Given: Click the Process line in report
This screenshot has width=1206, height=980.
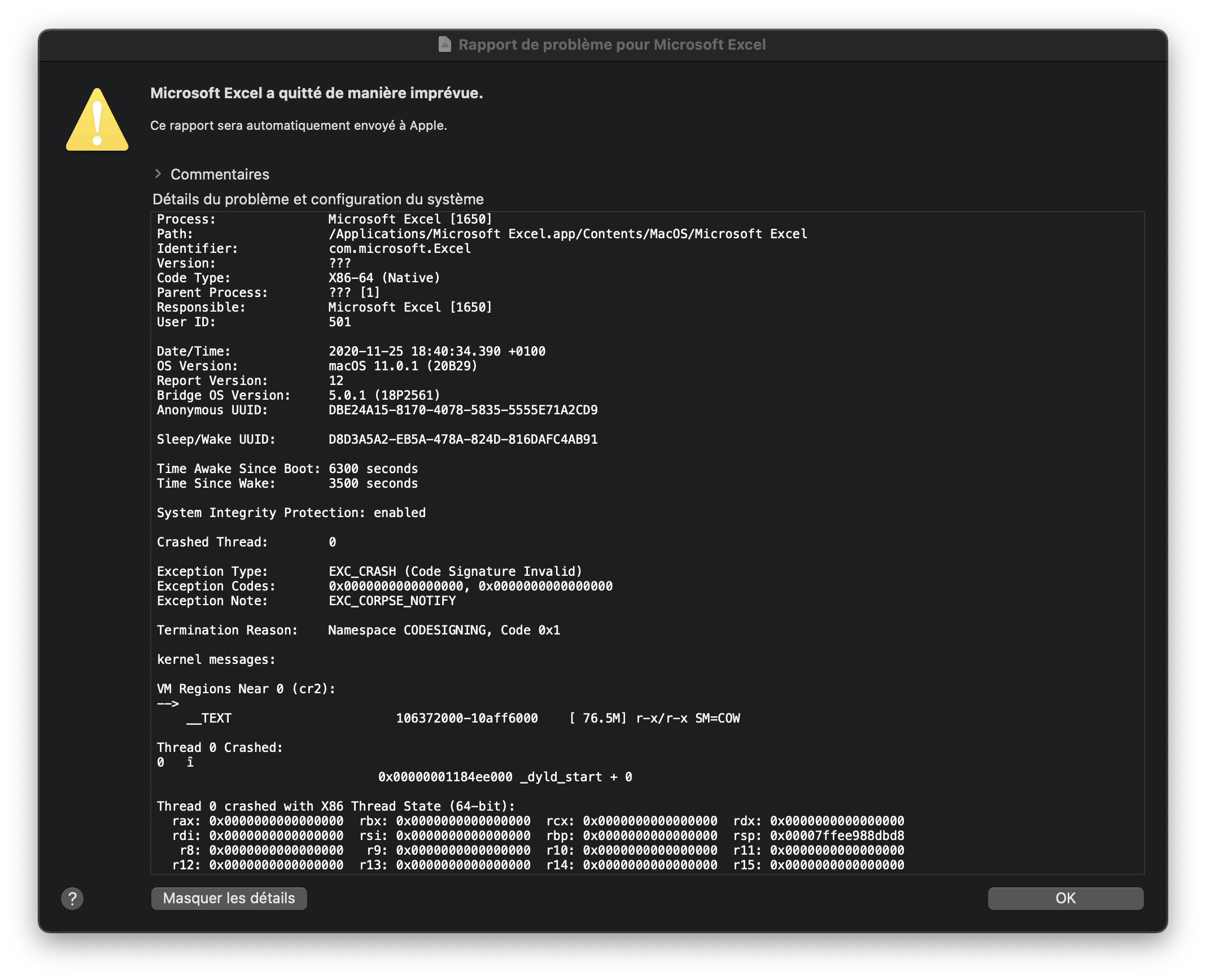Looking at the screenshot, I should [410, 219].
